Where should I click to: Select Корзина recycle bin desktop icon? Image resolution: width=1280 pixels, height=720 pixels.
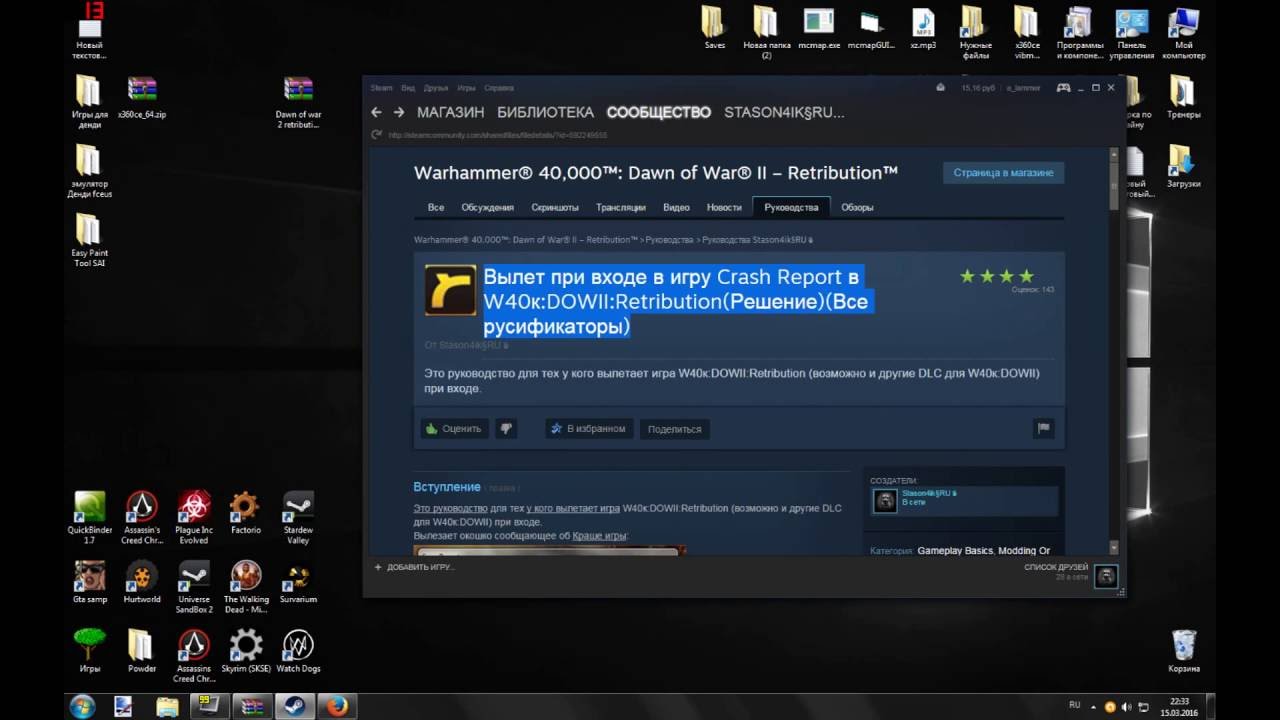coord(1184,651)
